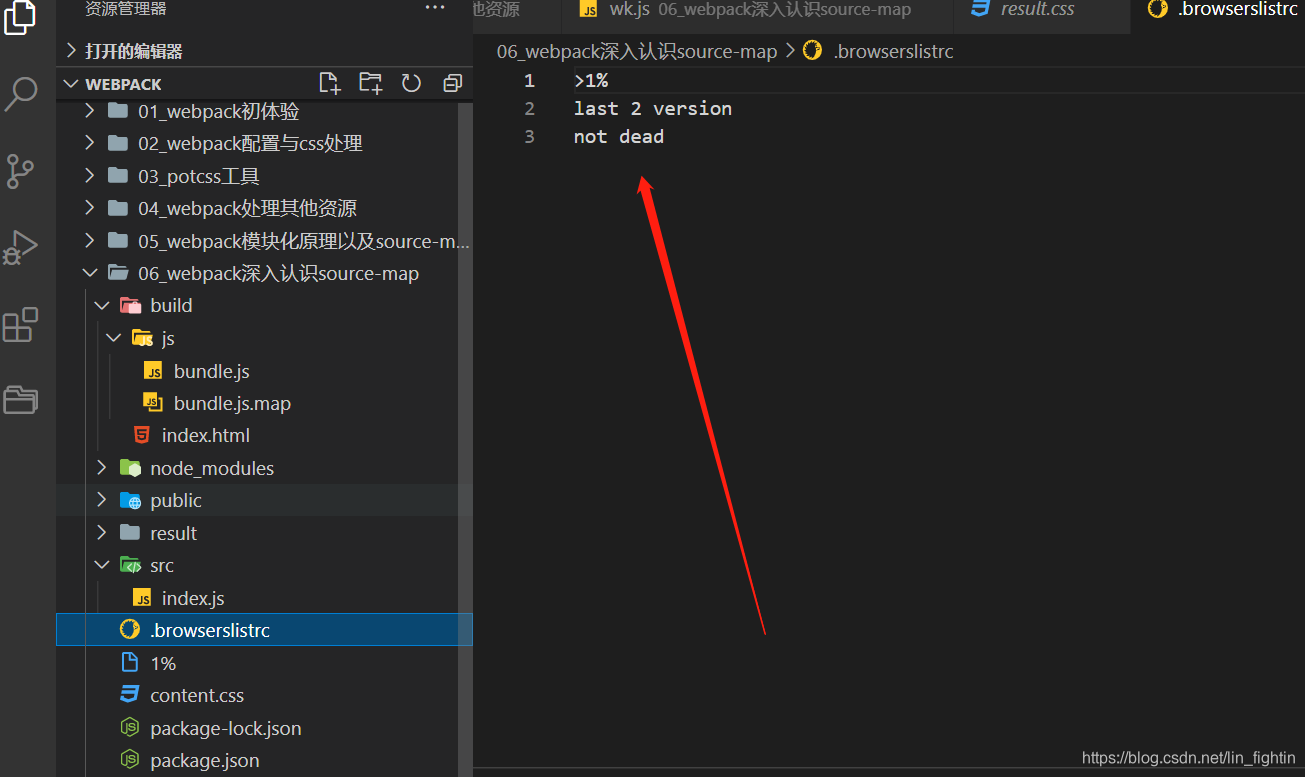Open package-lock.json in the tree
The height and width of the screenshot is (777, 1305).
pyautogui.click(x=225, y=728)
